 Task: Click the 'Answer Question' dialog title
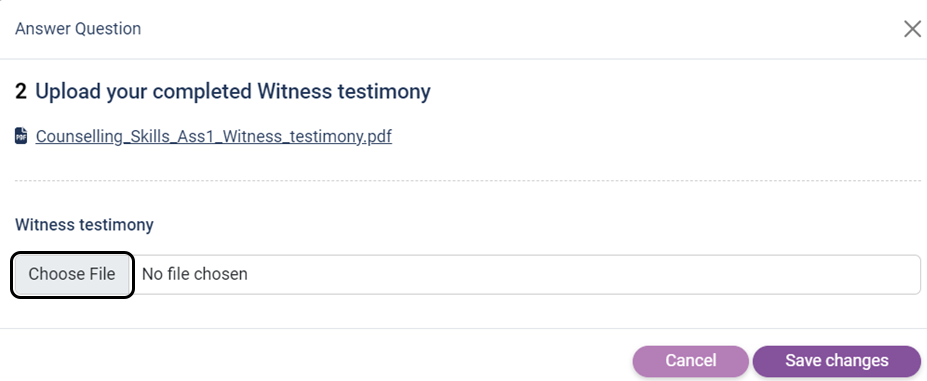(x=78, y=28)
